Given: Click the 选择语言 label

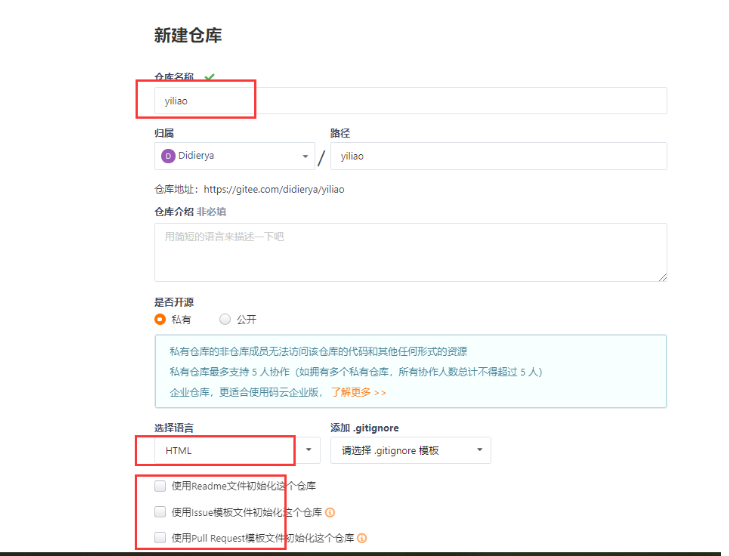Looking at the screenshot, I should pyautogui.click(x=174, y=428).
